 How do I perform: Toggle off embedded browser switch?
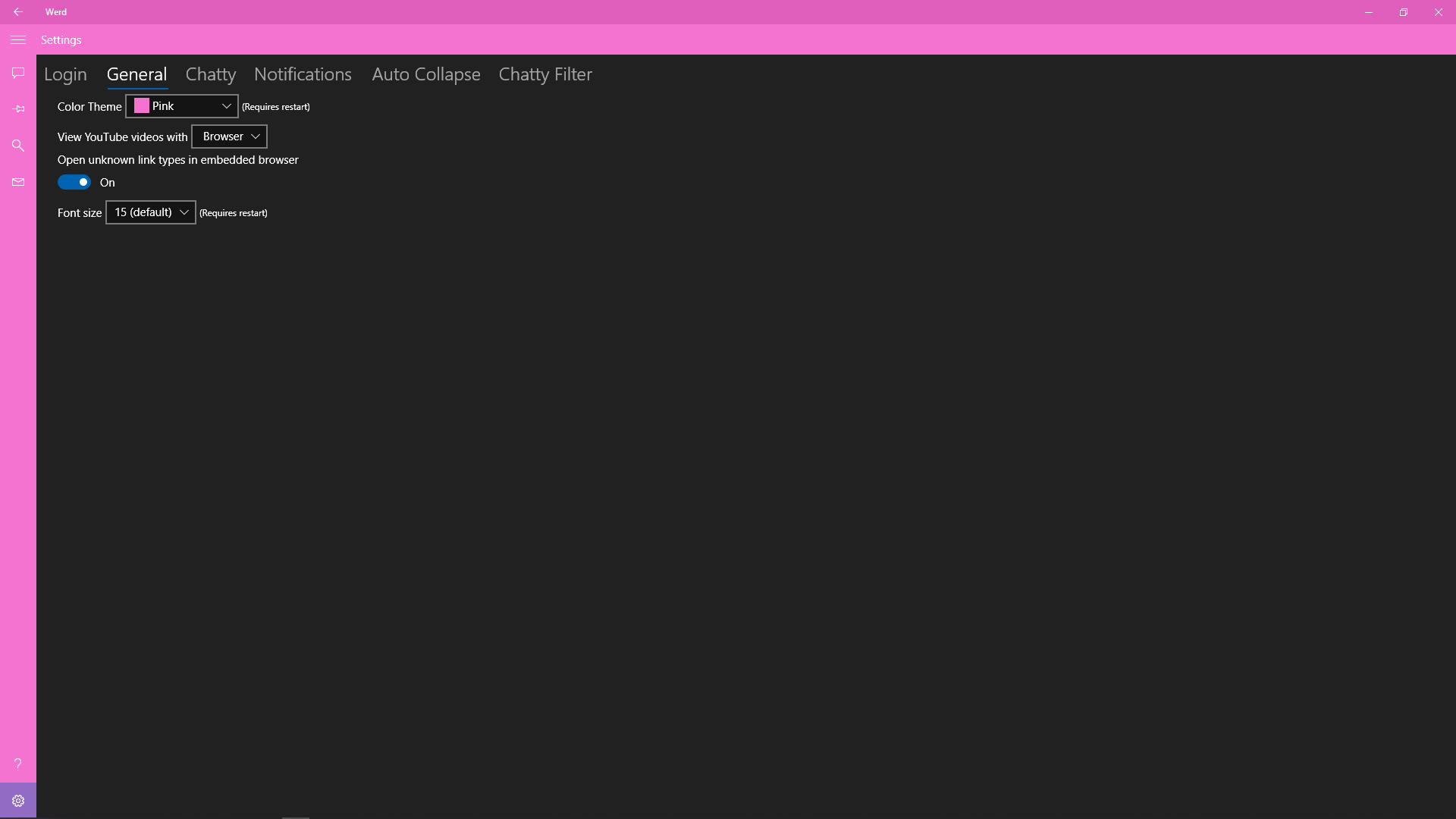[x=74, y=182]
